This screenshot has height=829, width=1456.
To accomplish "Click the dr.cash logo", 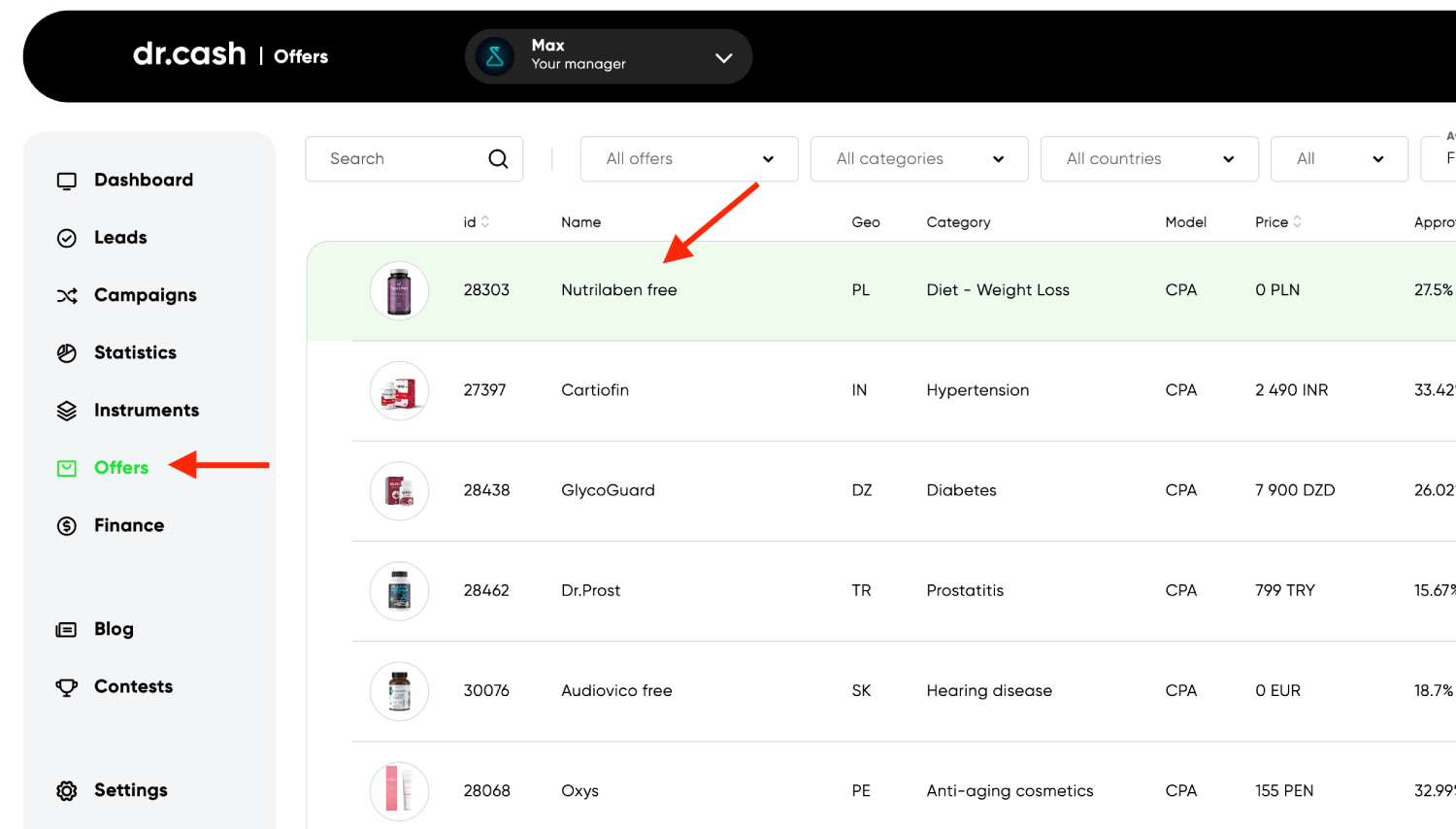I will 189,54.
